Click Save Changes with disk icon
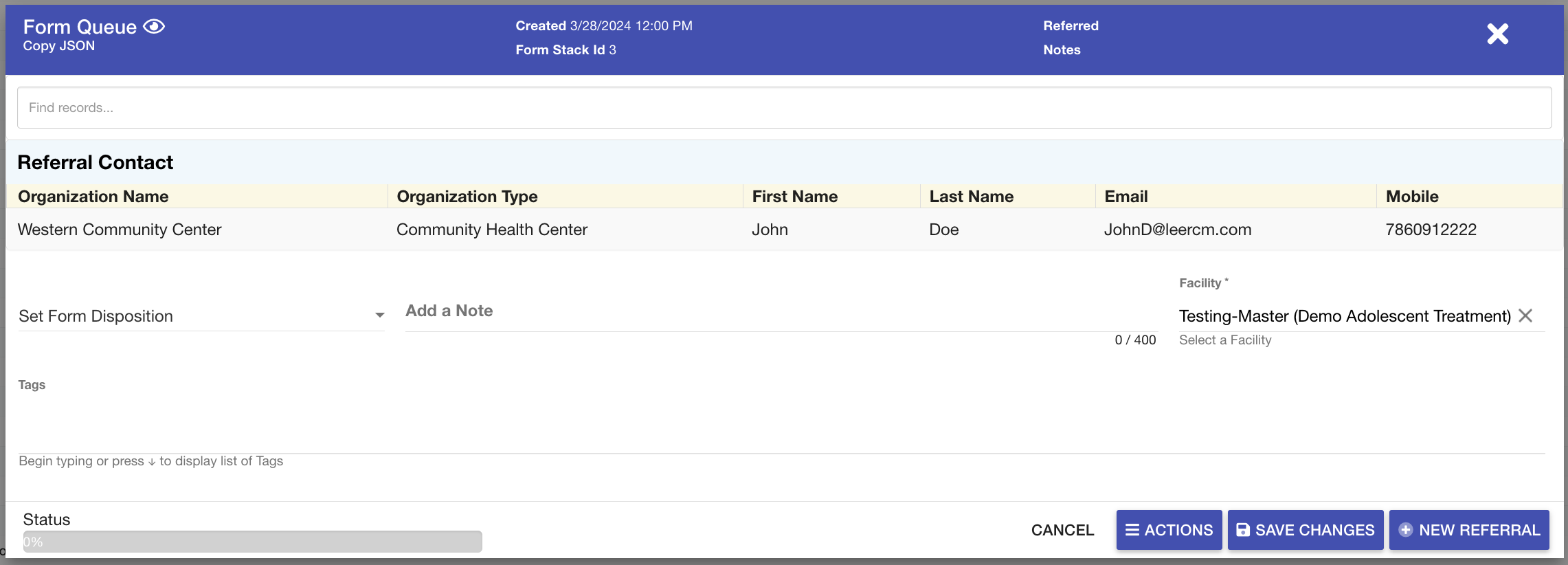The height and width of the screenshot is (565, 1568). coord(1305,530)
